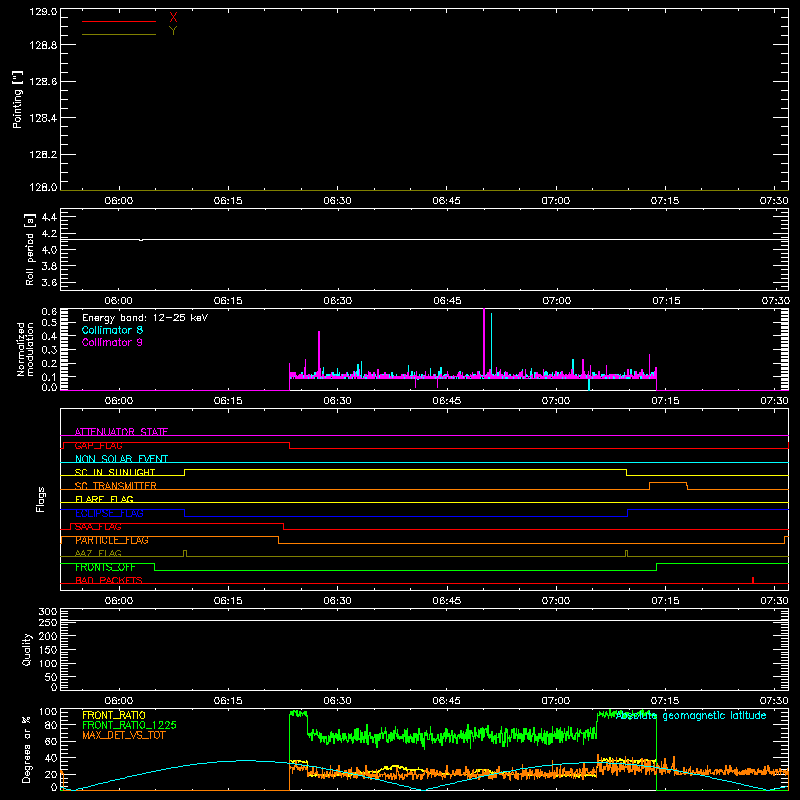Screen dimensions: 800x800
Task: Click the BAD_PACKETS red spike near 07:27
Action: click(753, 580)
